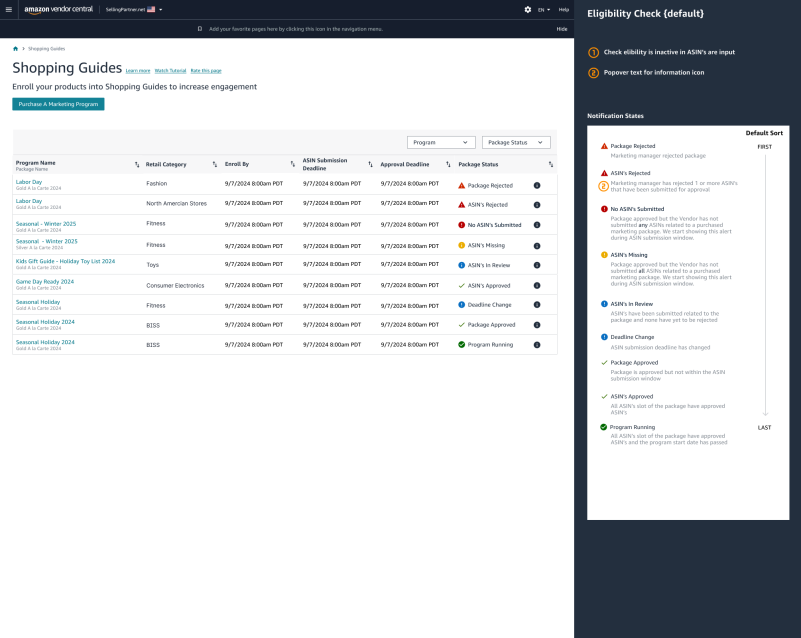Click the favorites bookmark icon in banner
The image size is (801, 638).
(x=199, y=29)
